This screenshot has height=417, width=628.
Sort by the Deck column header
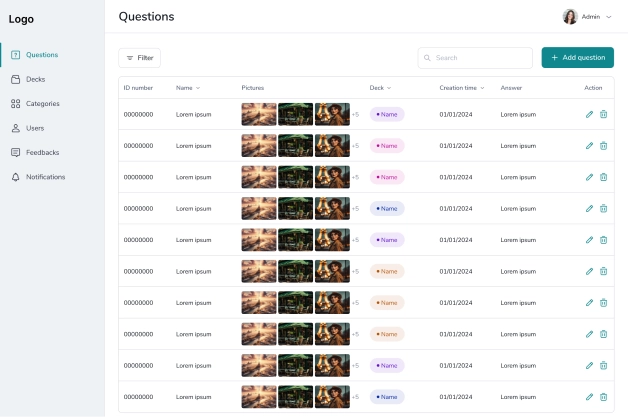pyautogui.click(x=380, y=88)
